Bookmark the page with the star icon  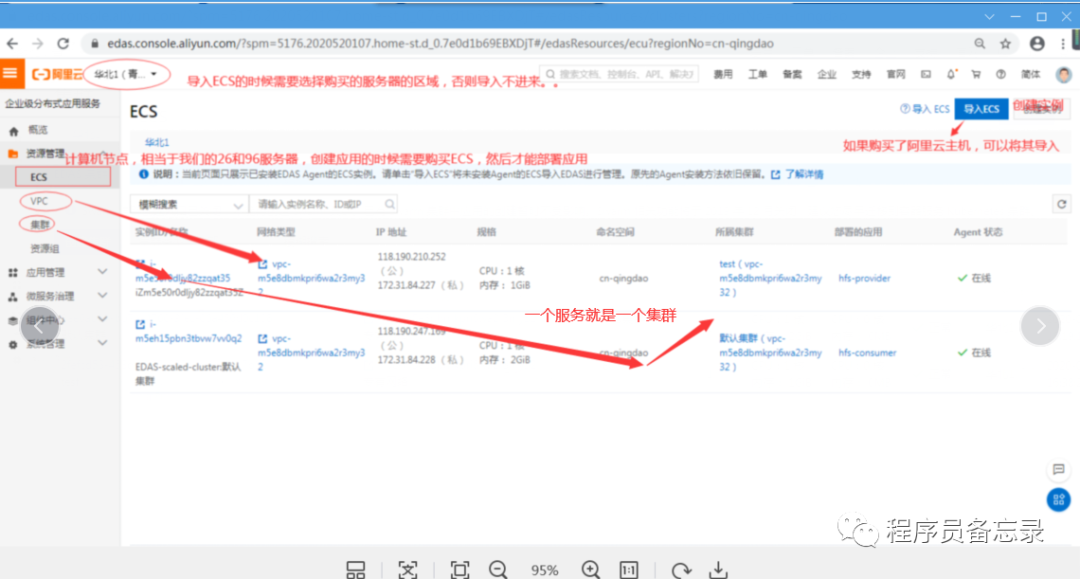1006,43
